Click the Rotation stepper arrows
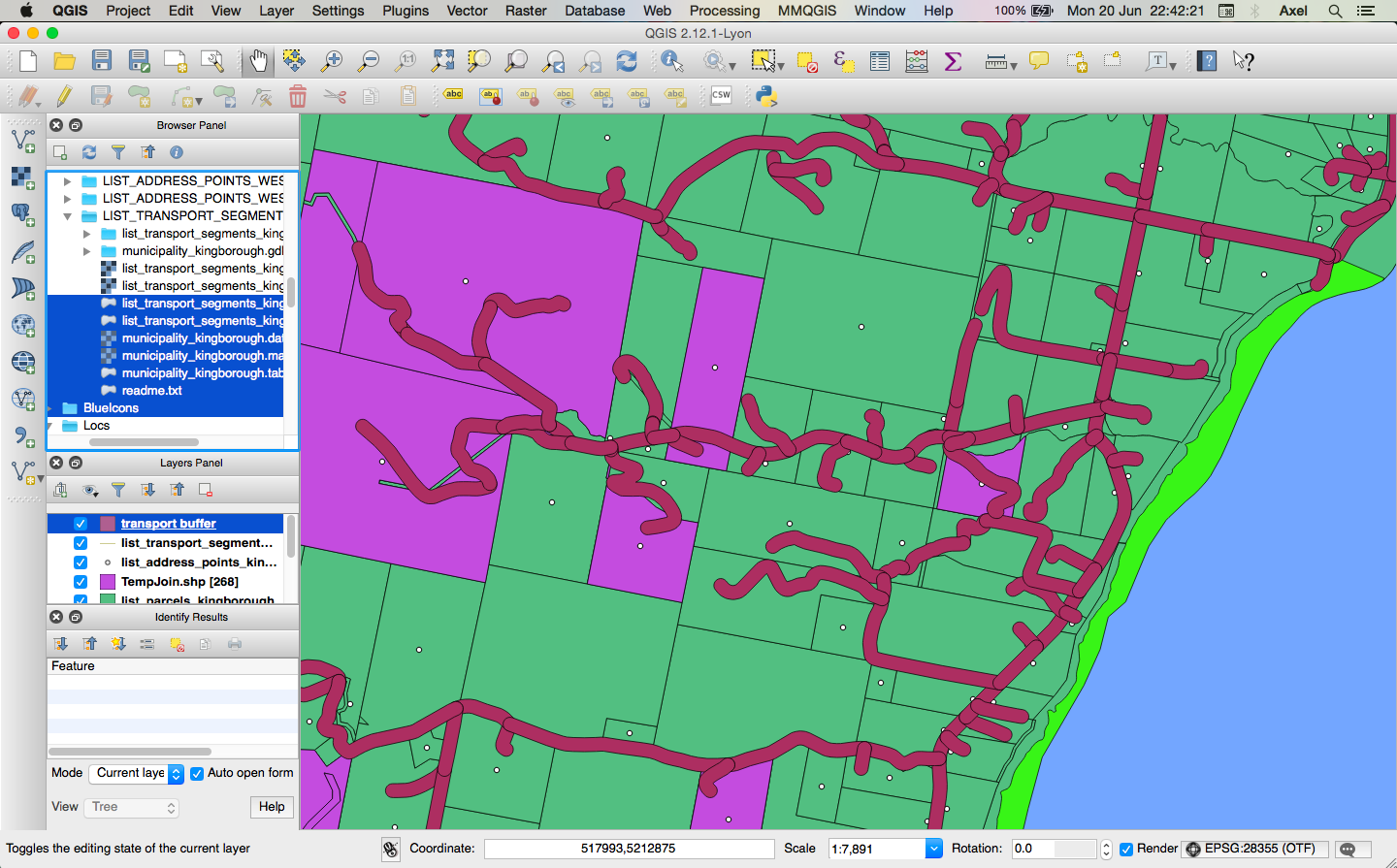The width and height of the screenshot is (1397, 868). click(1106, 850)
